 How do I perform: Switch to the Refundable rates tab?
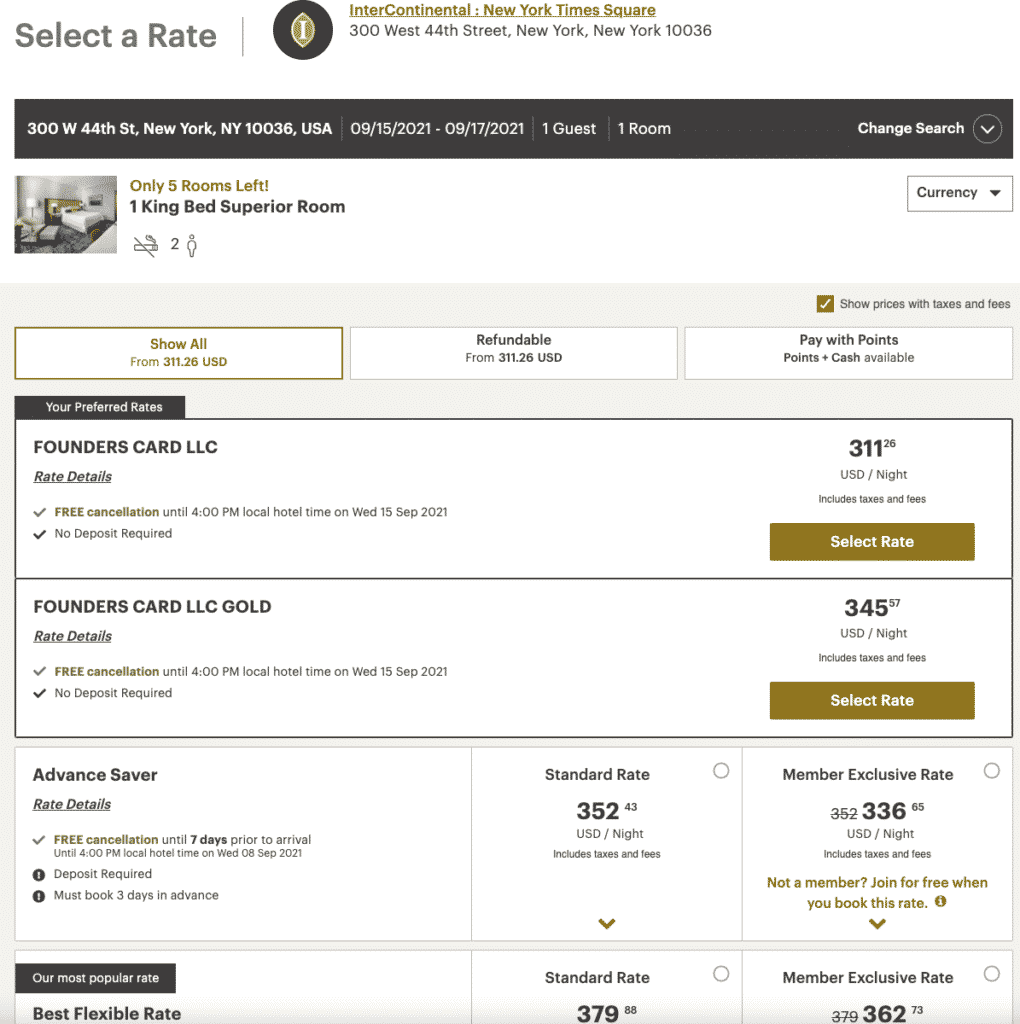[x=514, y=348]
